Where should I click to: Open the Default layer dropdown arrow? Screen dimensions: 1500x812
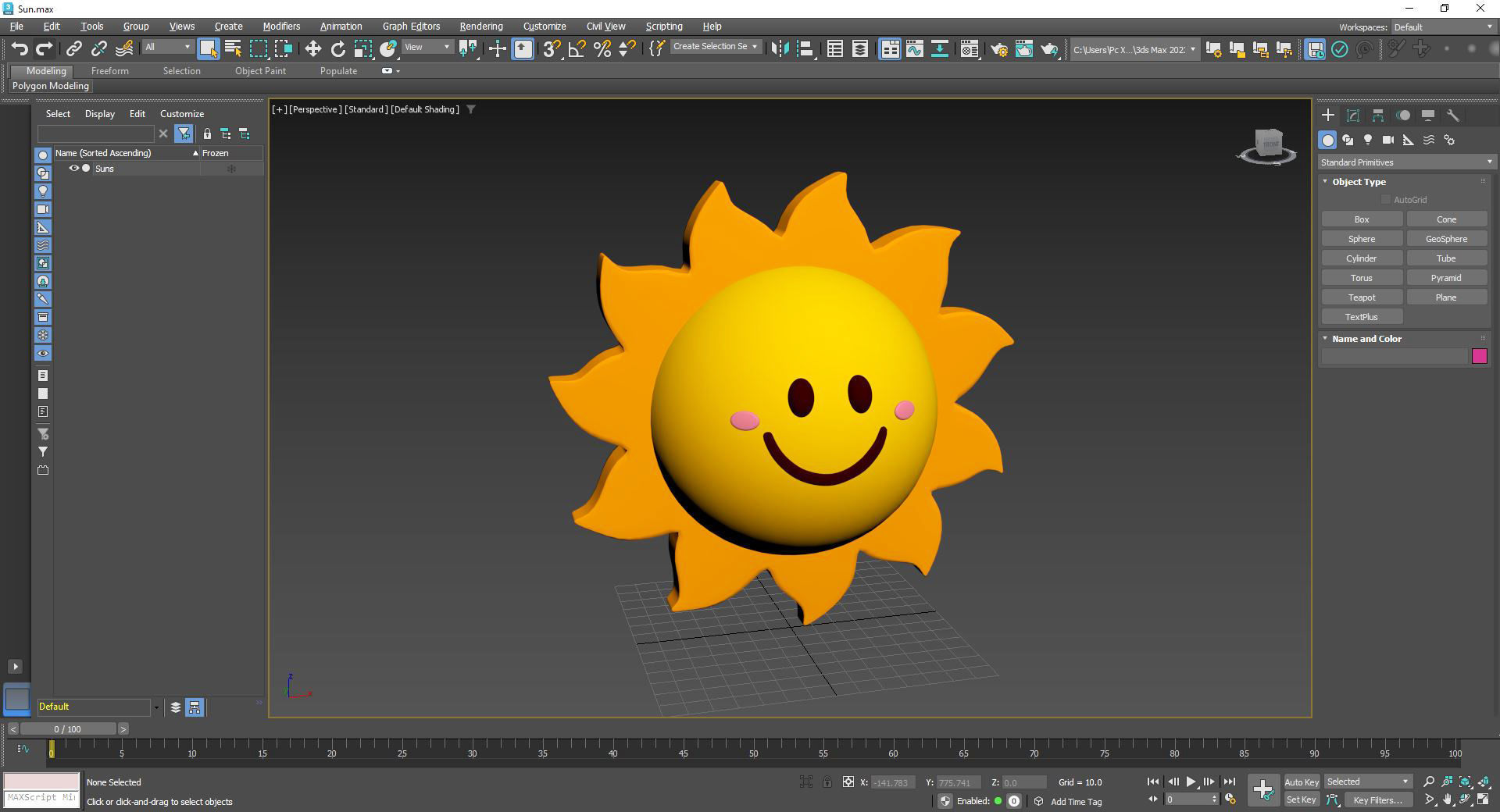coord(156,707)
